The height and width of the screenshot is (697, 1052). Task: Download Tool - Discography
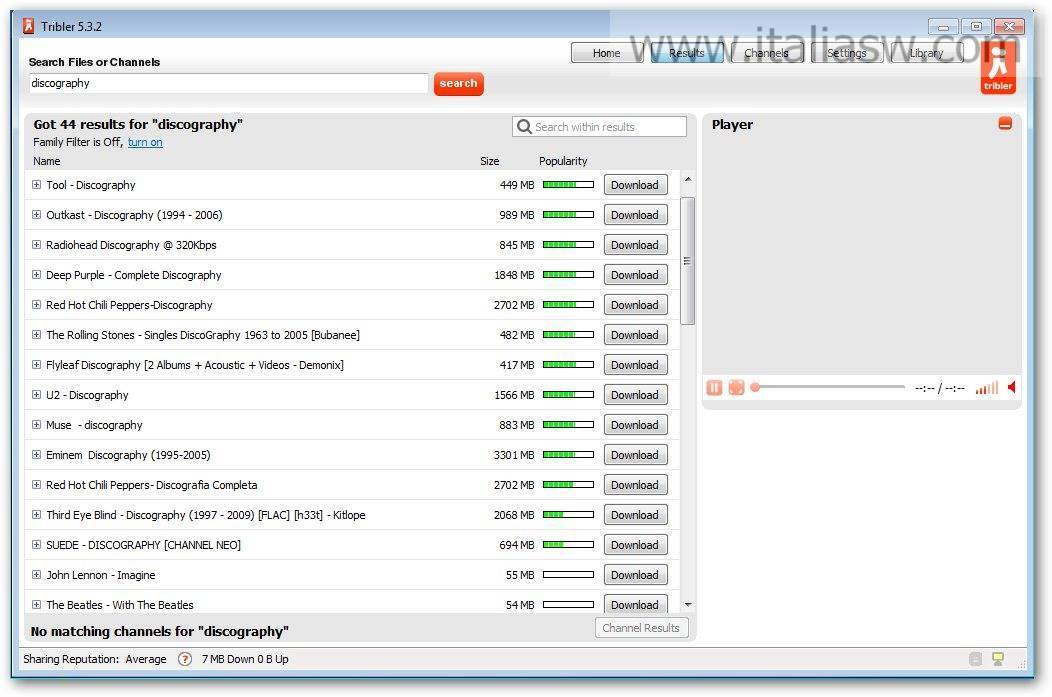(635, 185)
